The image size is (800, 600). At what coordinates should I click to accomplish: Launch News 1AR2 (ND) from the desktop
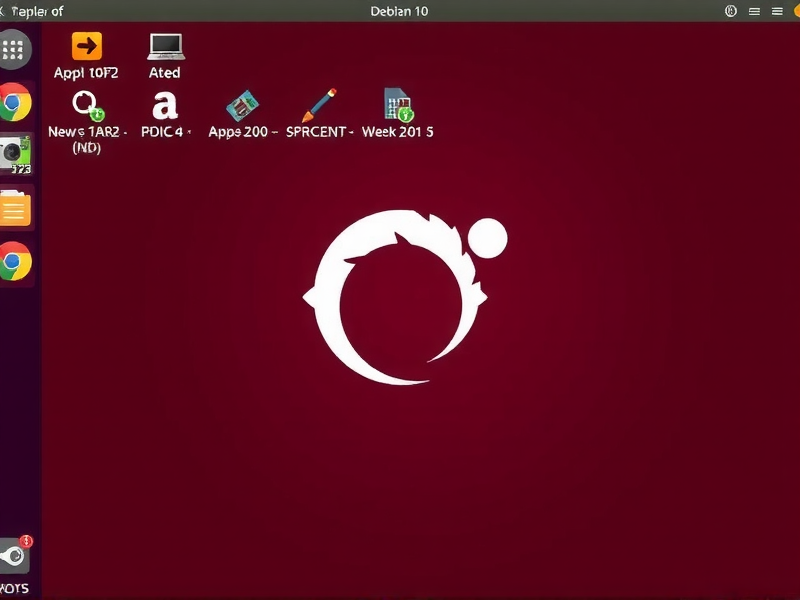[85, 107]
